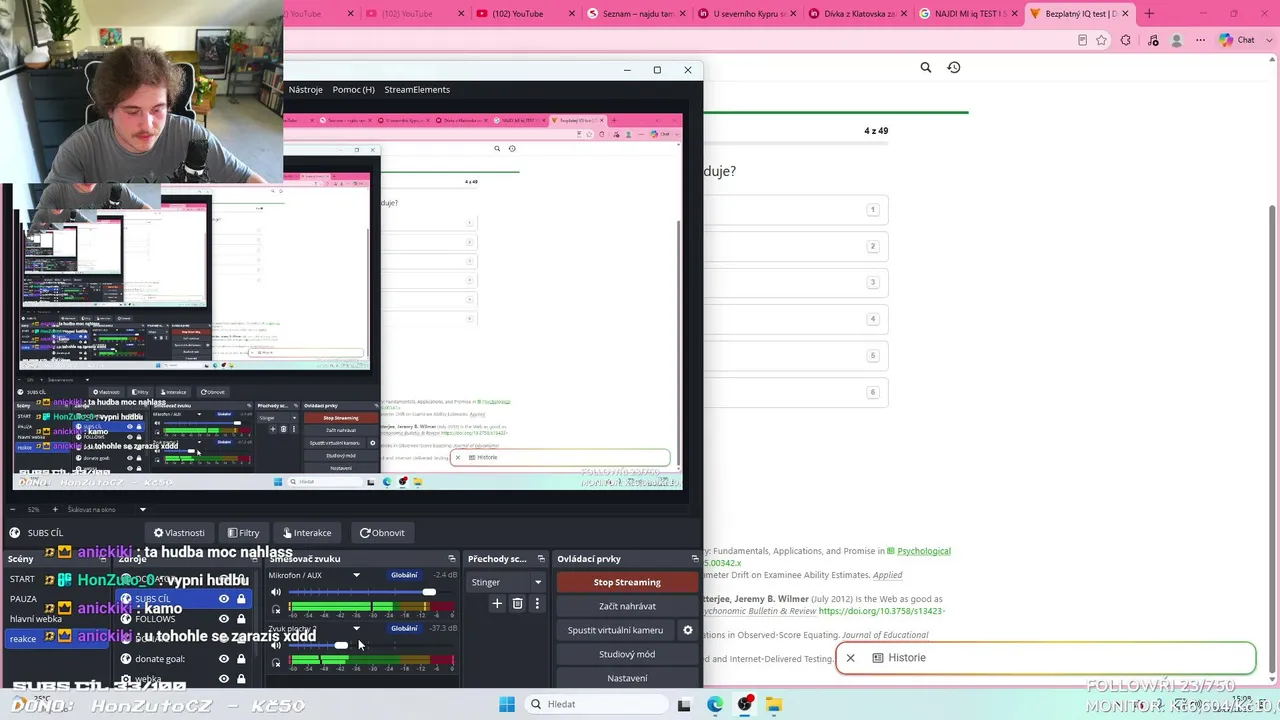Click Spustit virtuální kameru button
Image resolution: width=1280 pixels, height=720 pixels.
[x=615, y=630]
